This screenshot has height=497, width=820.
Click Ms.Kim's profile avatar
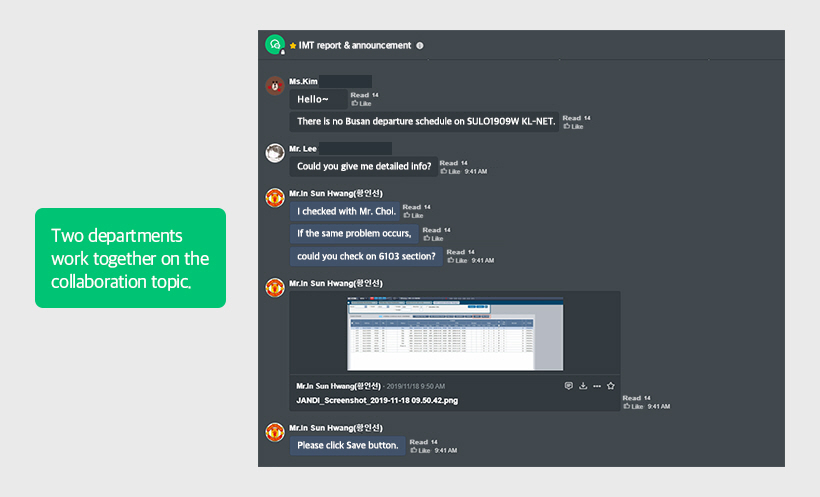pyautogui.click(x=275, y=85)
